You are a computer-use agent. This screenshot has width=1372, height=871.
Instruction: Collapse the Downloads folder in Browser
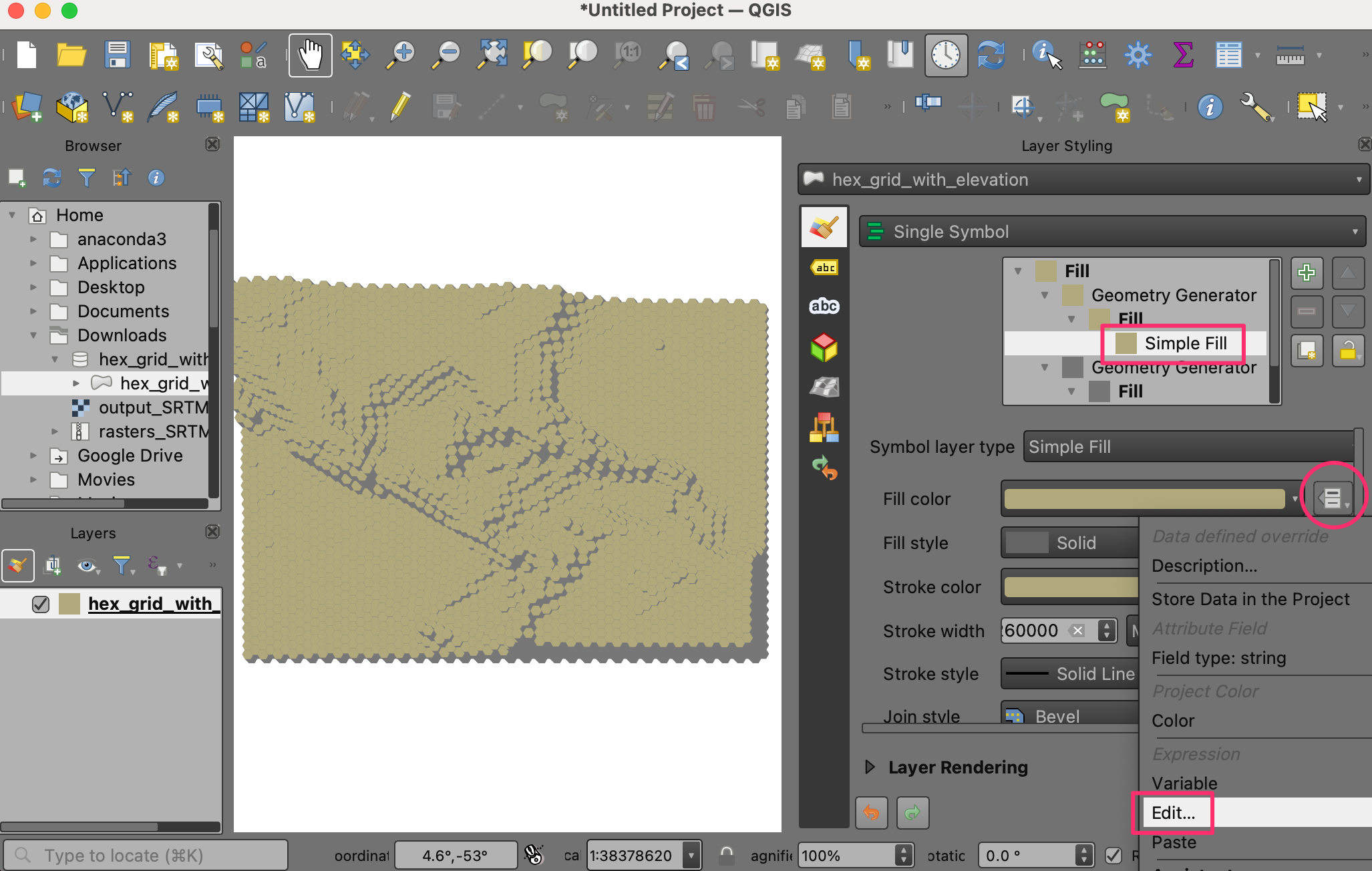[x=33, y=335]
